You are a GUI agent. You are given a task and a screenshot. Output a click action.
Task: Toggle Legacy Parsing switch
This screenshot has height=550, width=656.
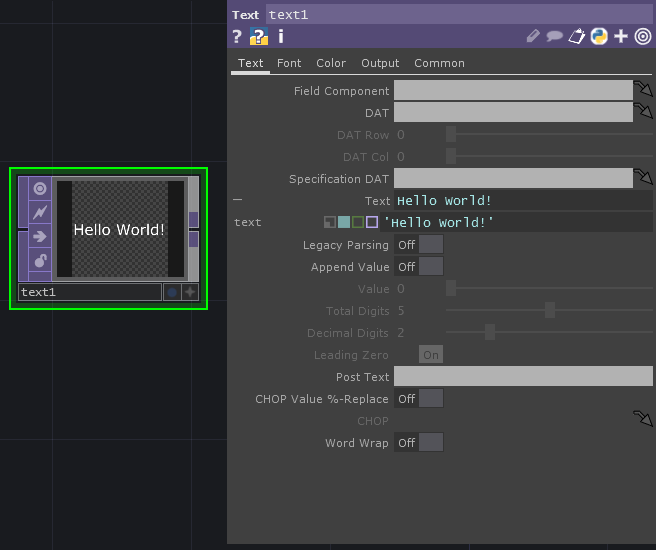[x=418, y=245]
